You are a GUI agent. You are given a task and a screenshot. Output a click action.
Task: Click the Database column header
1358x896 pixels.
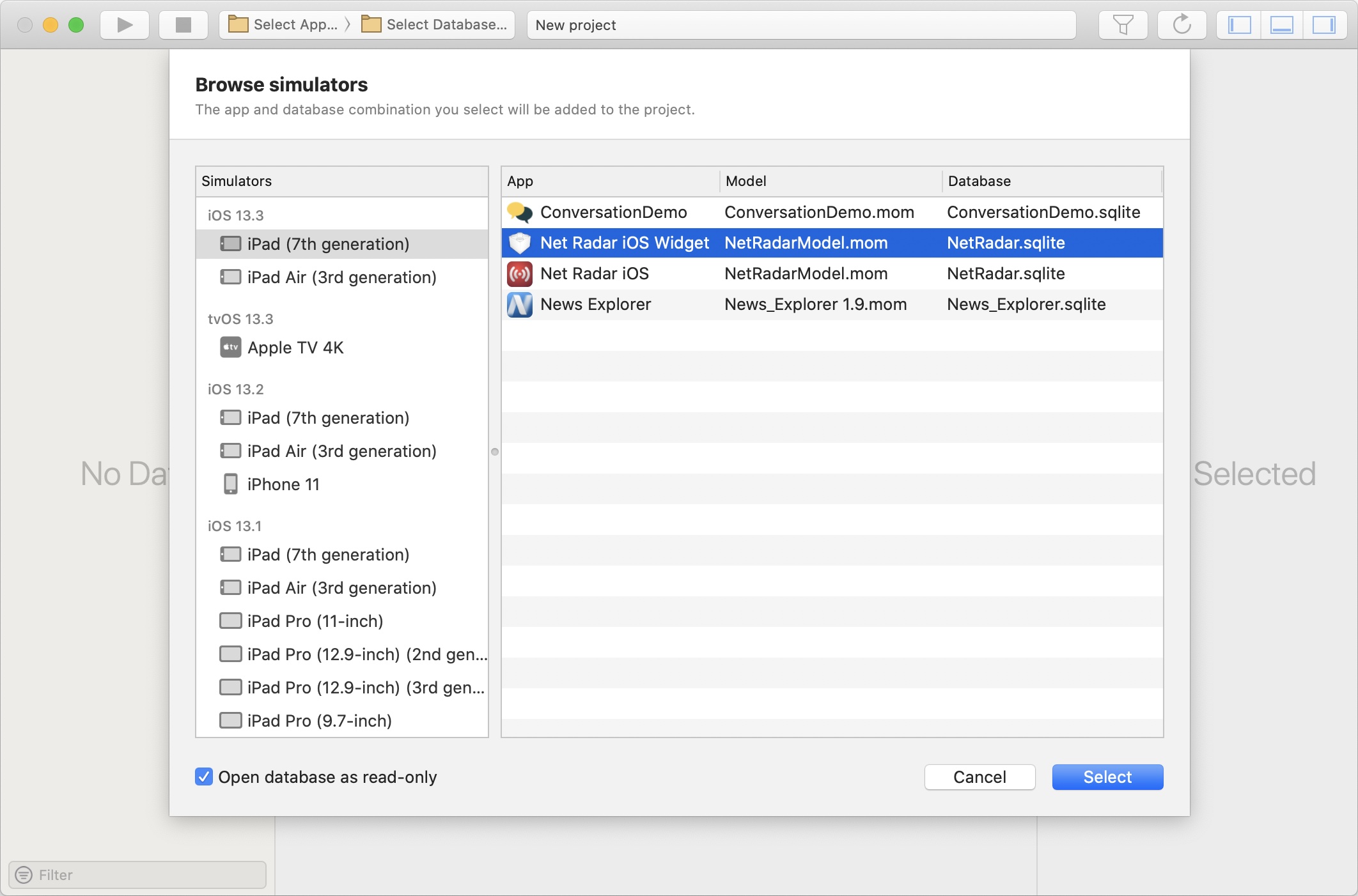pos(1052,182)
